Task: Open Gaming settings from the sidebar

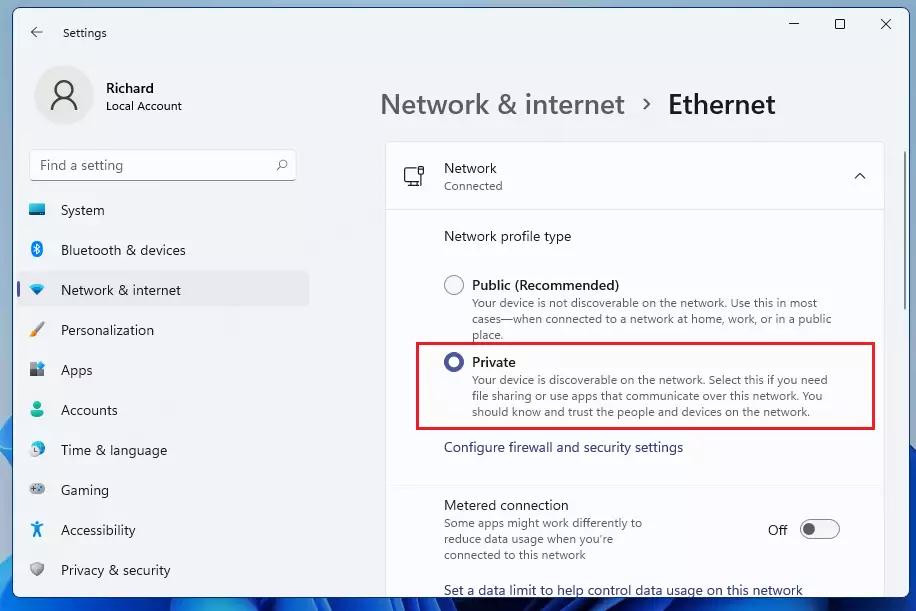Action: pos(84,490)
